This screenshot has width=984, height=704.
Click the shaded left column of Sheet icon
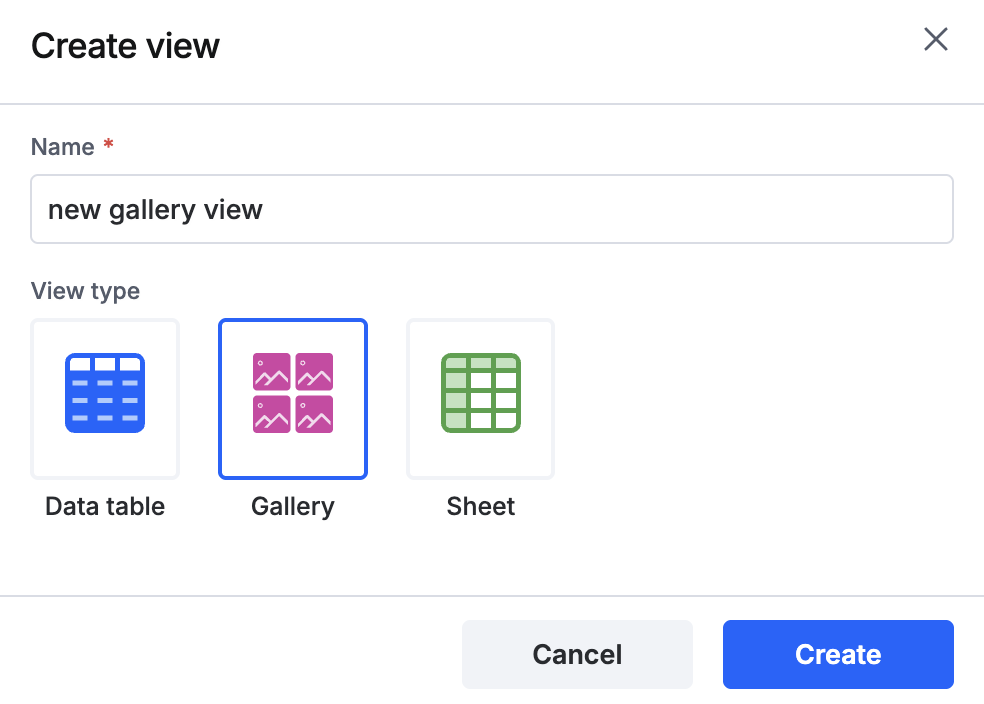(456, 393)
